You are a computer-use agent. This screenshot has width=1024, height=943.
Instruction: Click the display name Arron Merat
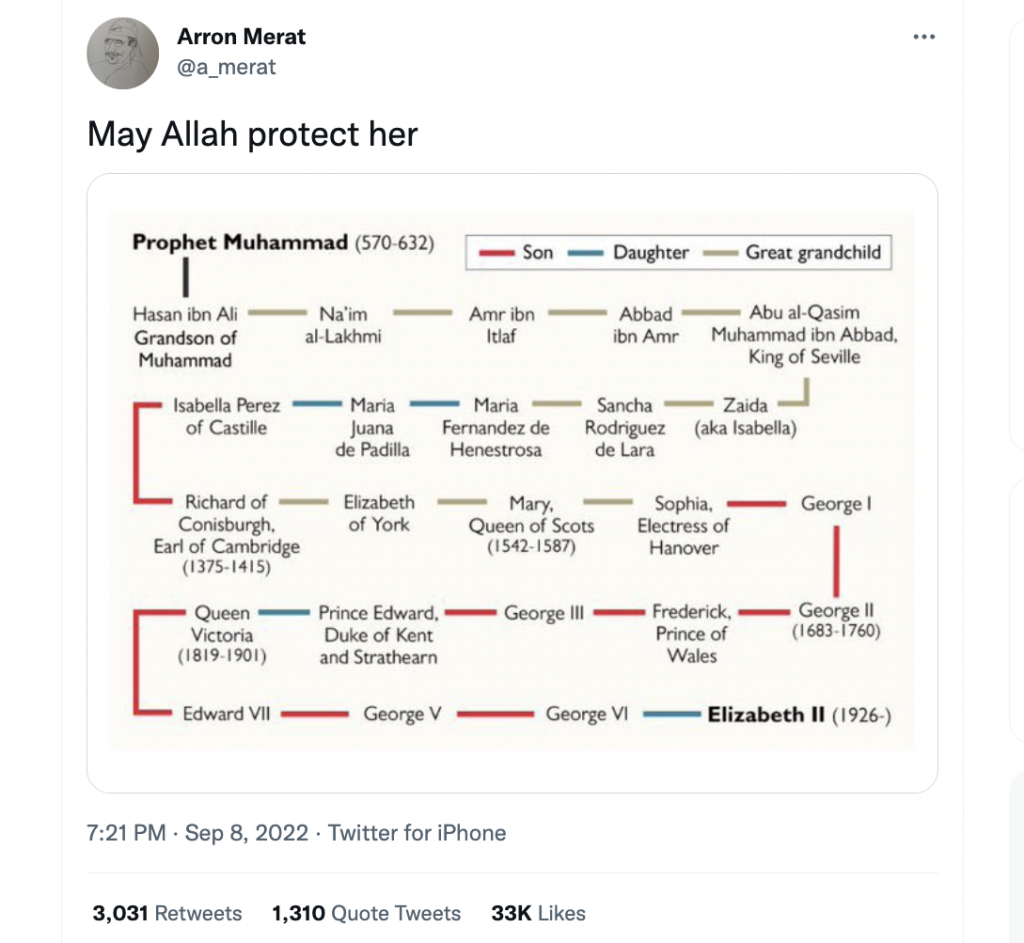241,37
